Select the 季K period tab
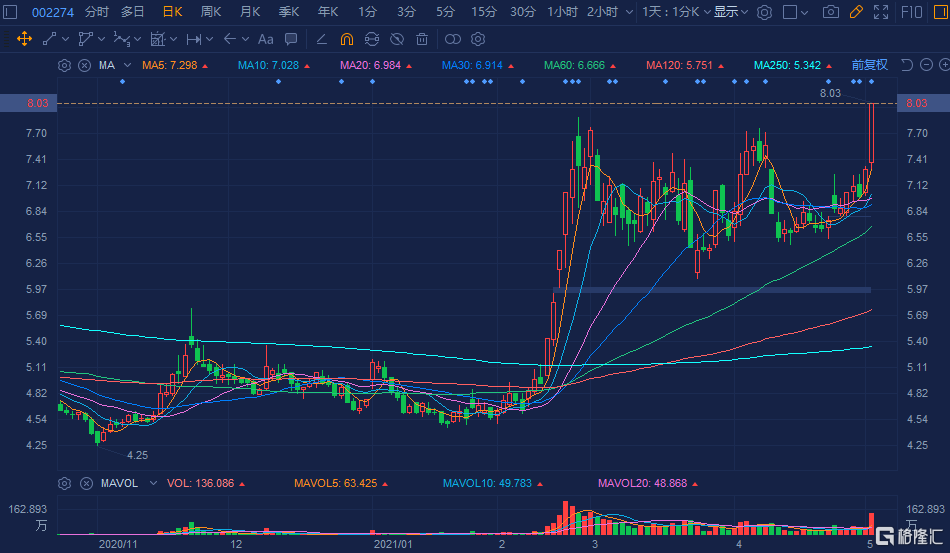Image resolution: width=950 pixels, height=553 pixels. pyautogui.click(x=289, y=12)
